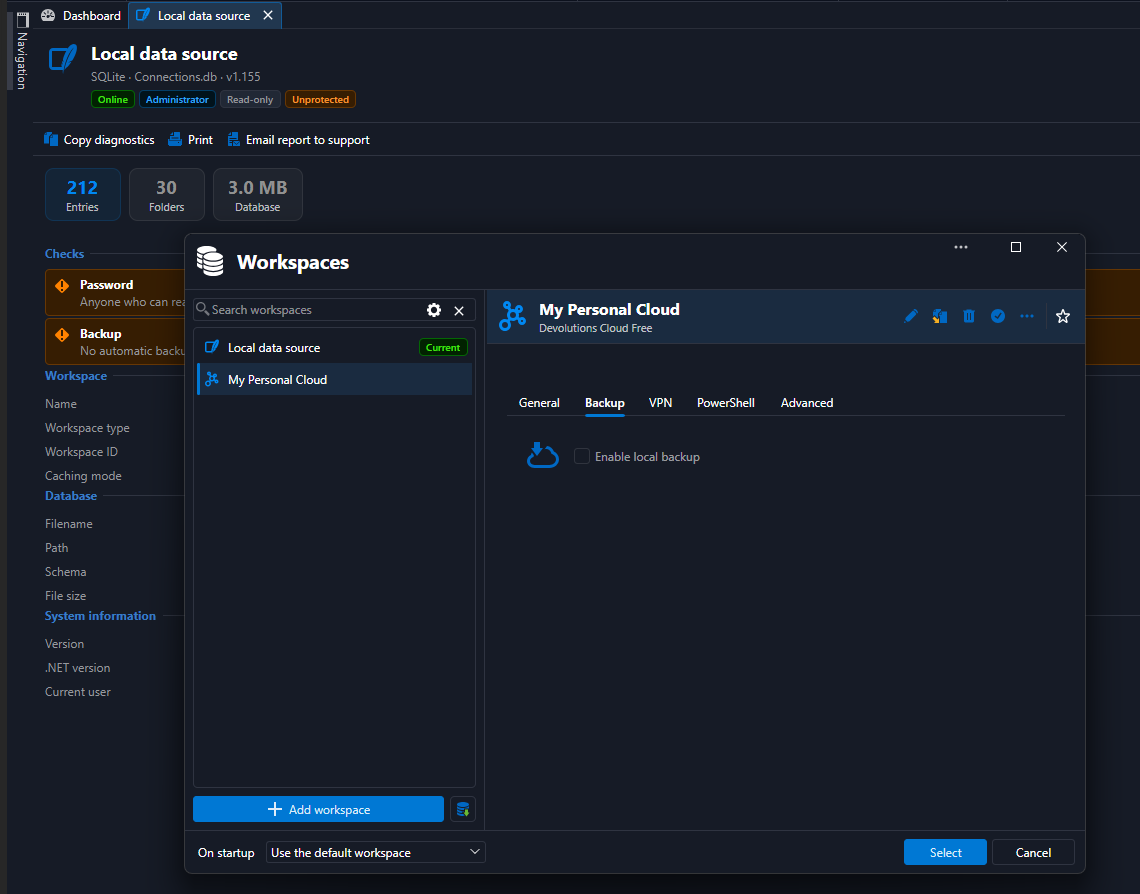Open dialog title bar ellipsis menu
Viewport: 1140px width, 894px height.
pyautogui.click(x=960, y=247)
